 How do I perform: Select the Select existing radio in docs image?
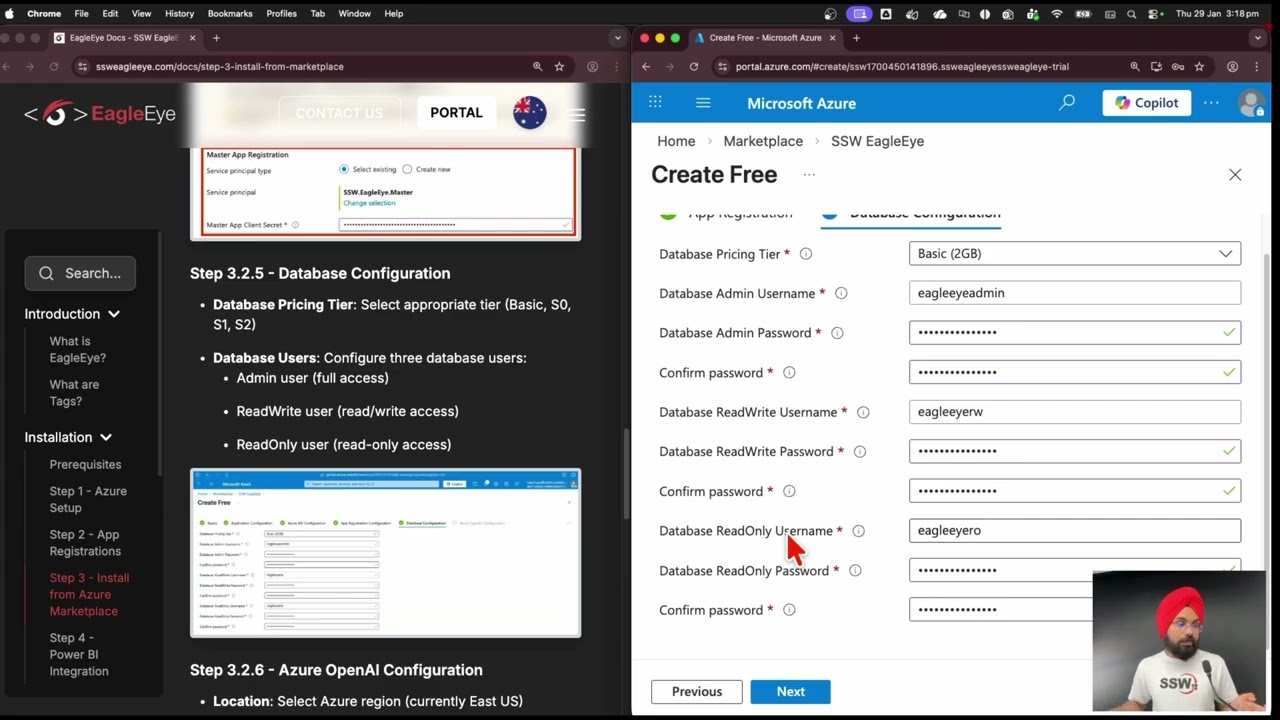pyautogui.click(x=344, y=169)
